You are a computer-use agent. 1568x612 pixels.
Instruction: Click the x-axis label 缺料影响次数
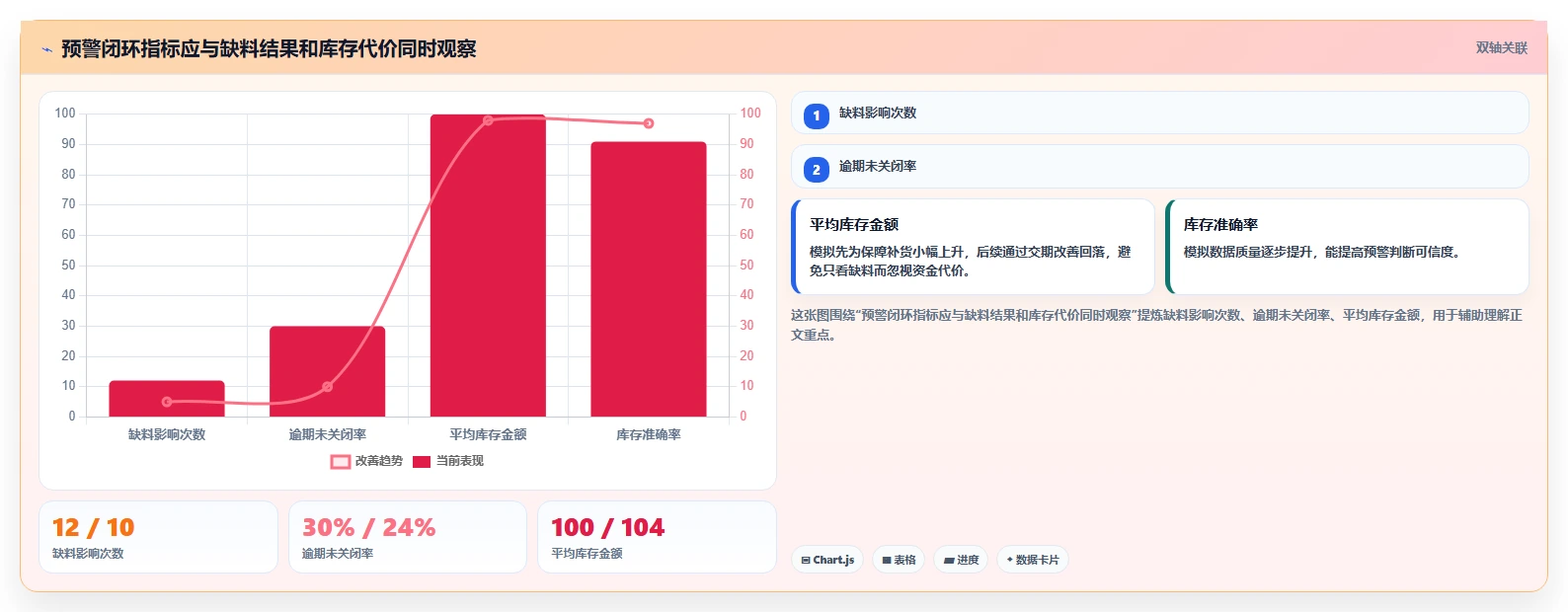167,434
